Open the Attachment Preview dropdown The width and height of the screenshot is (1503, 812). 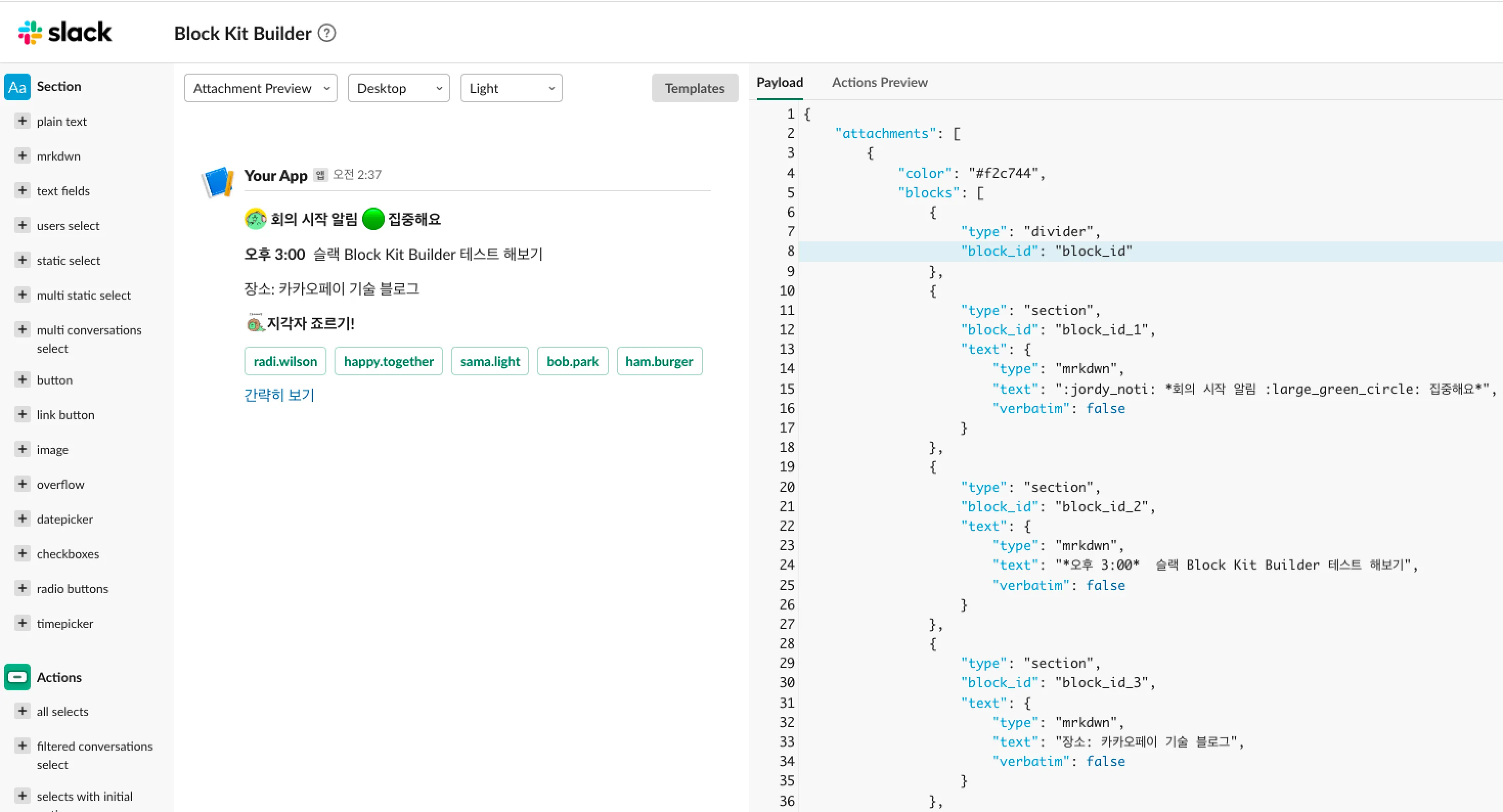click(x=261, y=88)
